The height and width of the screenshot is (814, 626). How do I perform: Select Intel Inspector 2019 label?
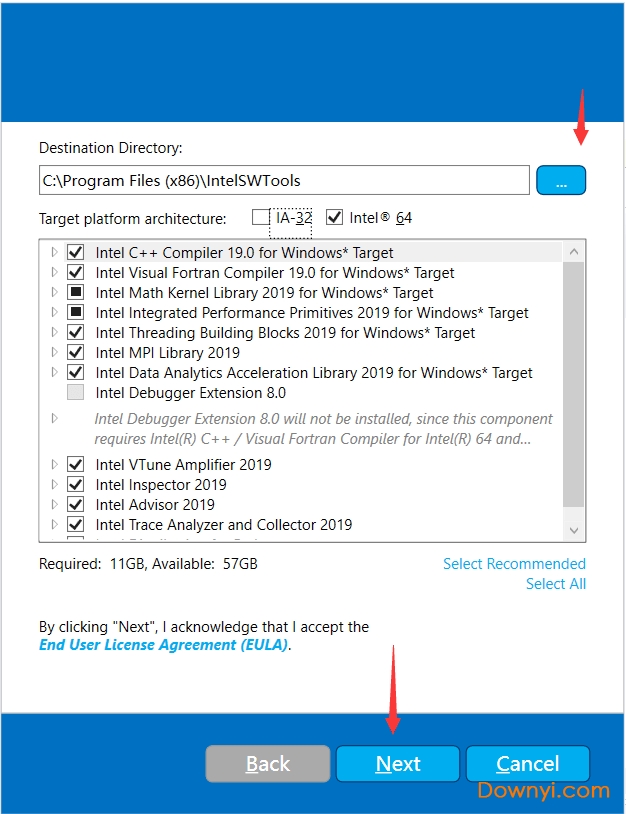pyautogui.click(x=161, y=484)
